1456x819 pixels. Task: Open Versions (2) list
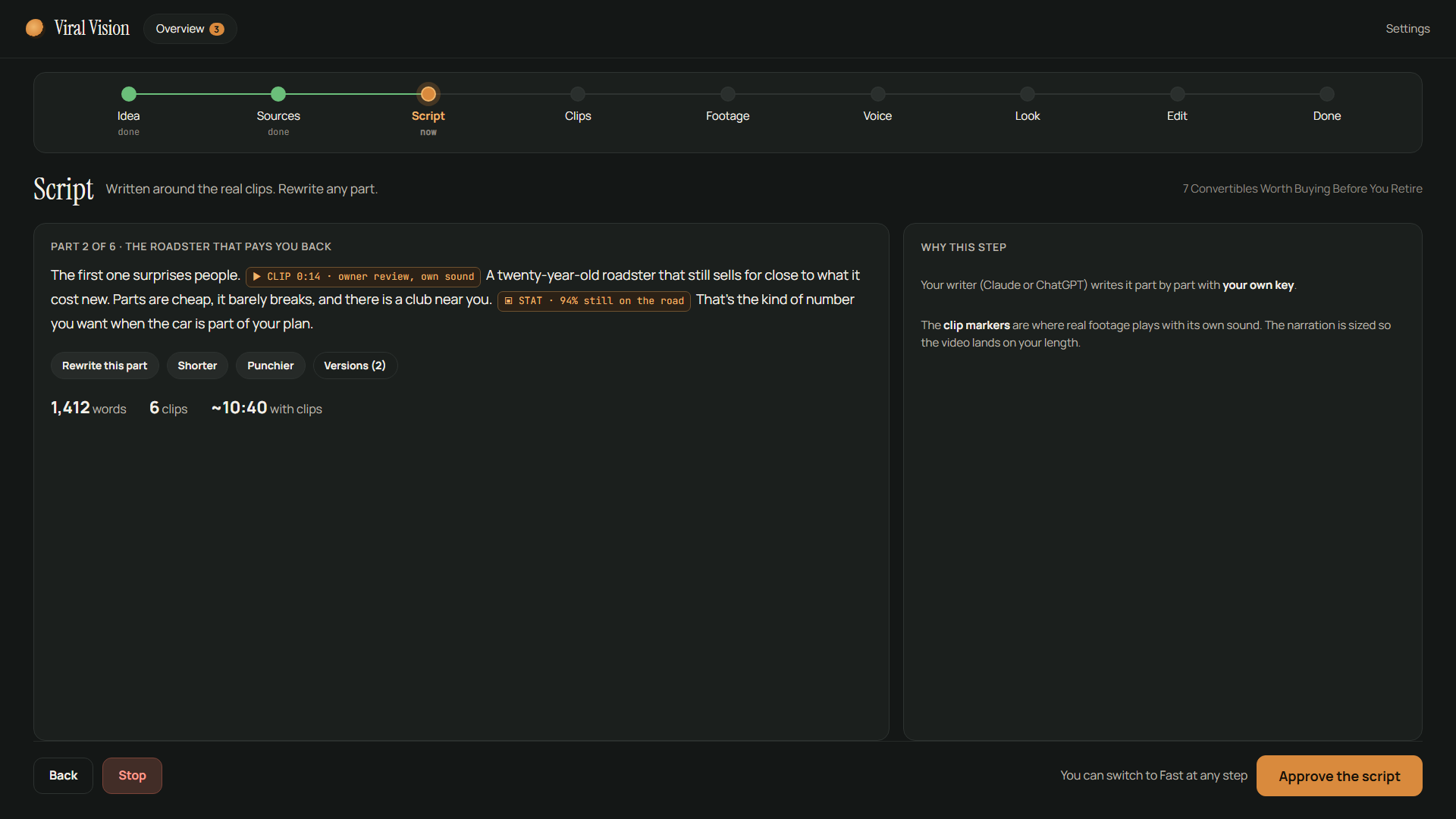coord(355,366)
